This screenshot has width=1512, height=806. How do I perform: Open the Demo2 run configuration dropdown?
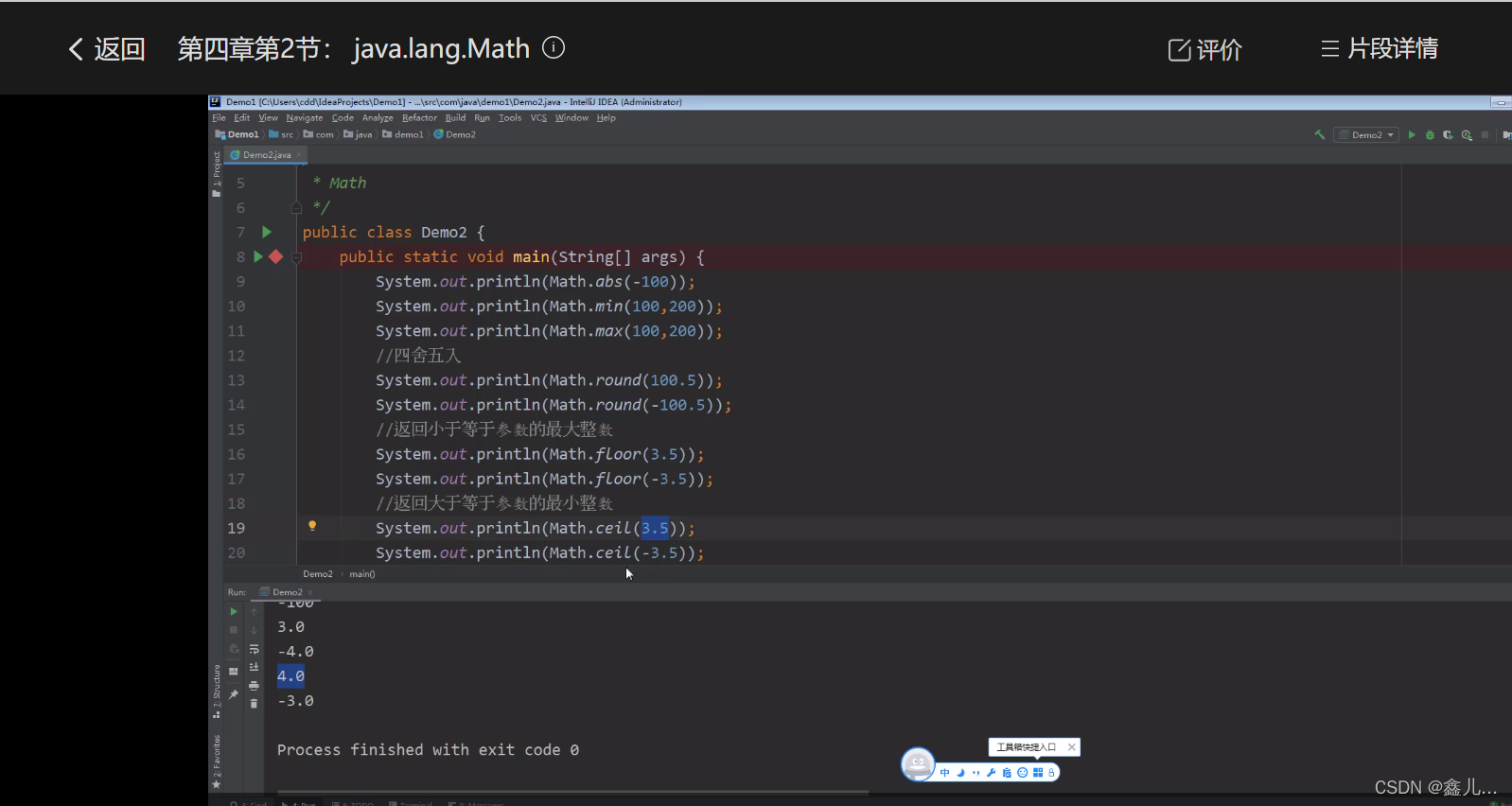tap(1366, 135)
